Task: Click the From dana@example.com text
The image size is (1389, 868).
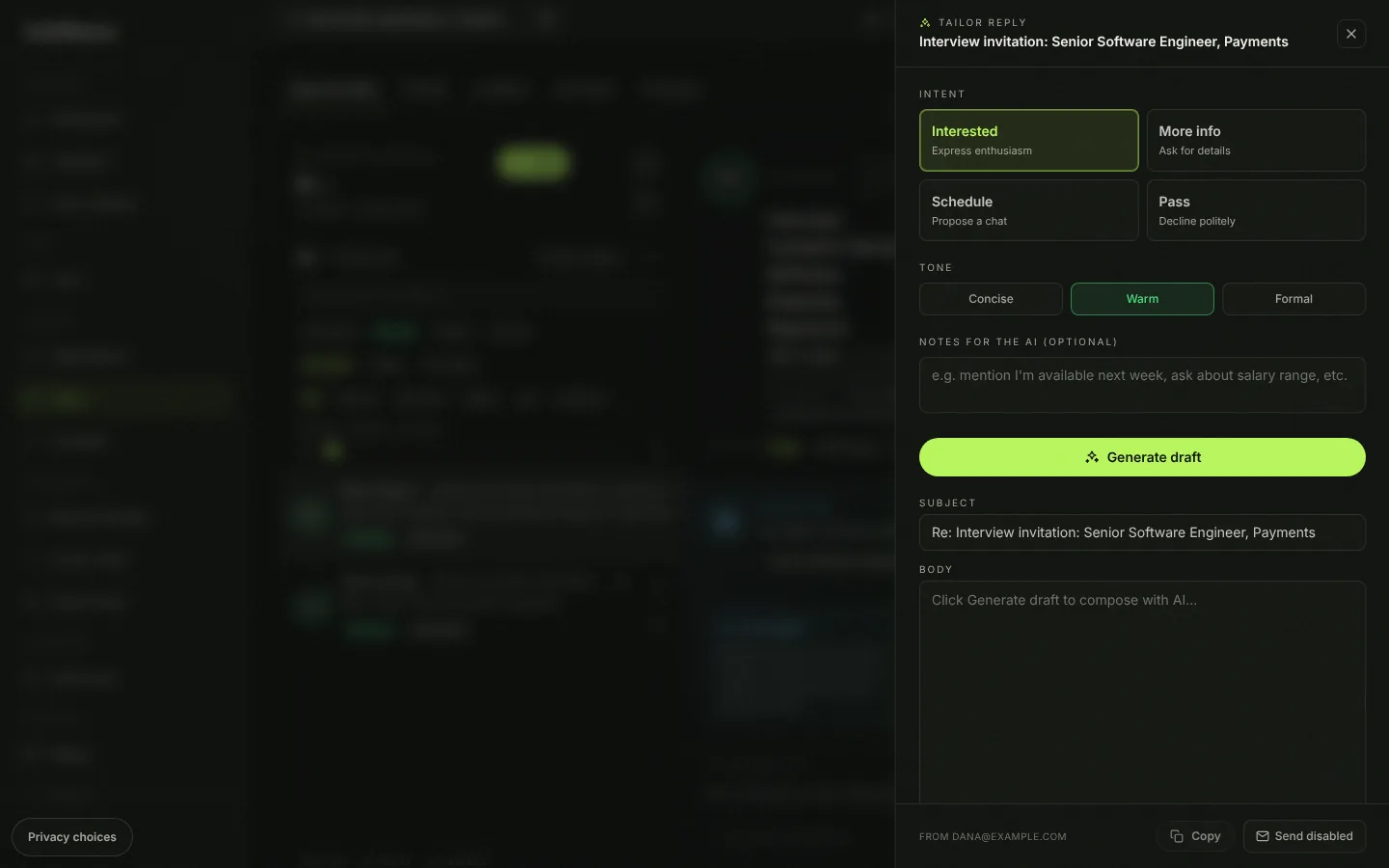Action: 993,837
